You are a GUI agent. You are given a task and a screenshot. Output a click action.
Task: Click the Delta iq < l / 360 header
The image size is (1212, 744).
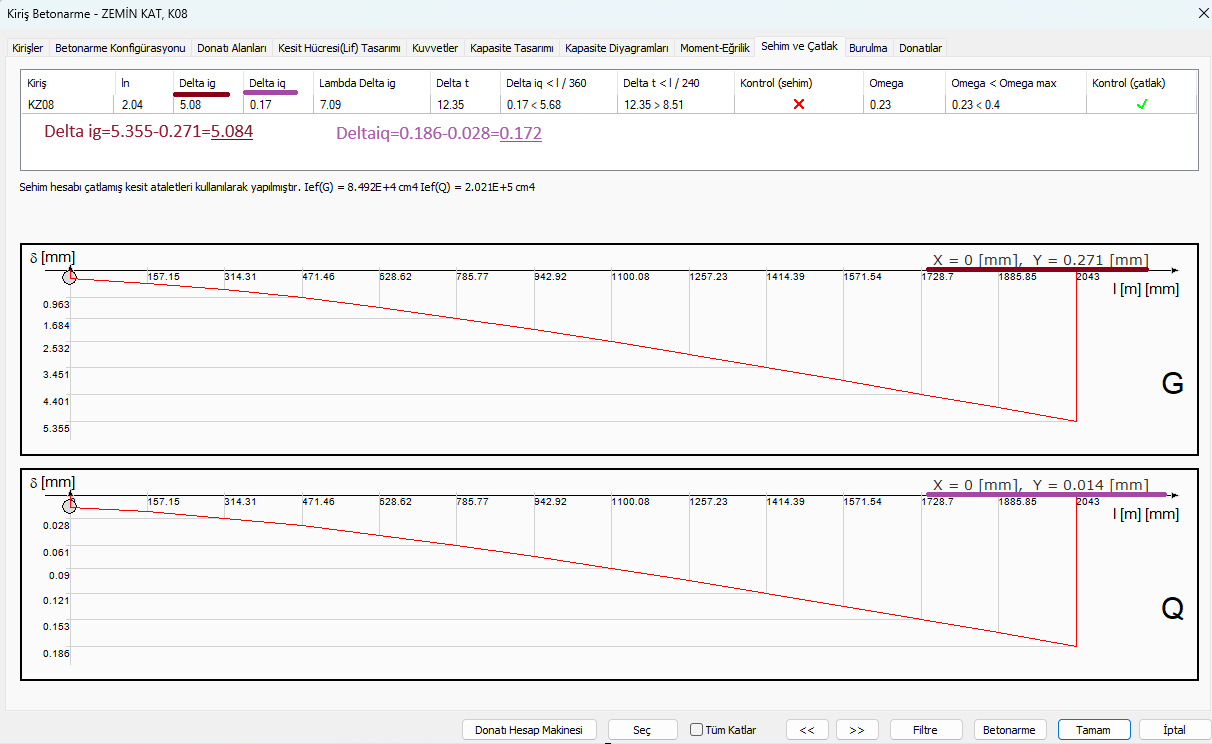(546, 83)
